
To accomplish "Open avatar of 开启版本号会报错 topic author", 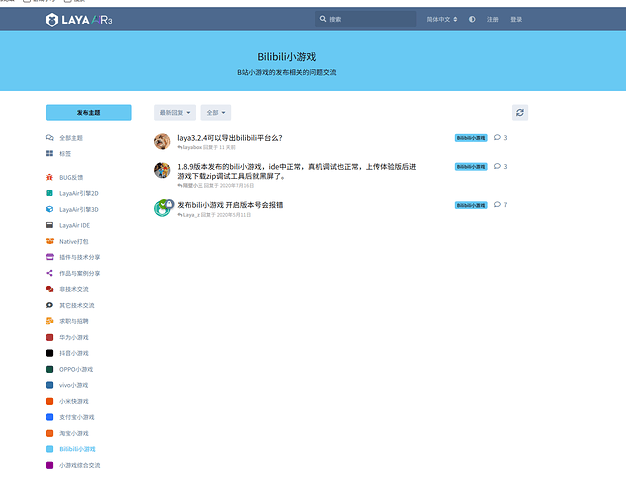I will point(162,208).
